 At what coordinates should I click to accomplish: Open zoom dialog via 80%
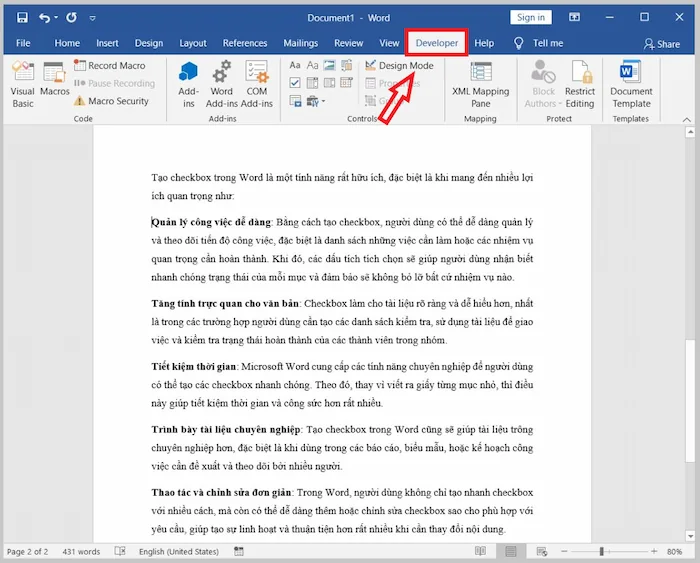675,552
